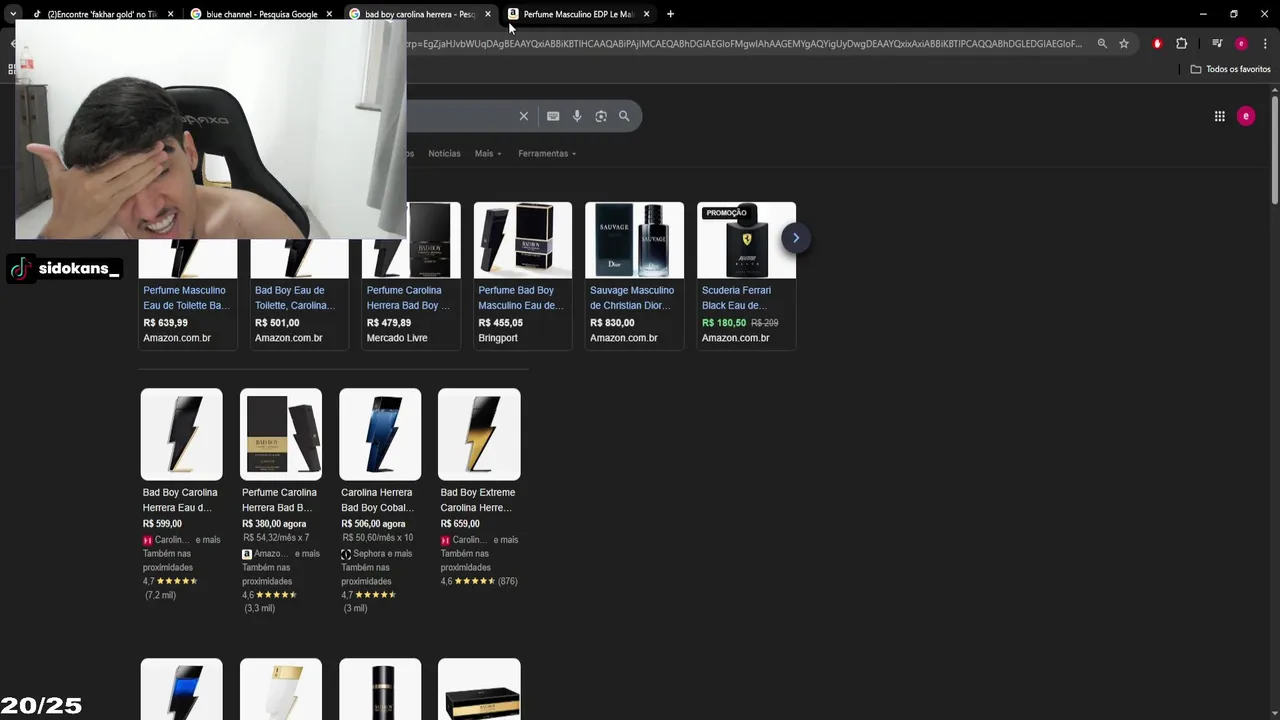Submit search with magnifier icon
This screenshot has width=1280, height=720.
(x=624, y=116)
